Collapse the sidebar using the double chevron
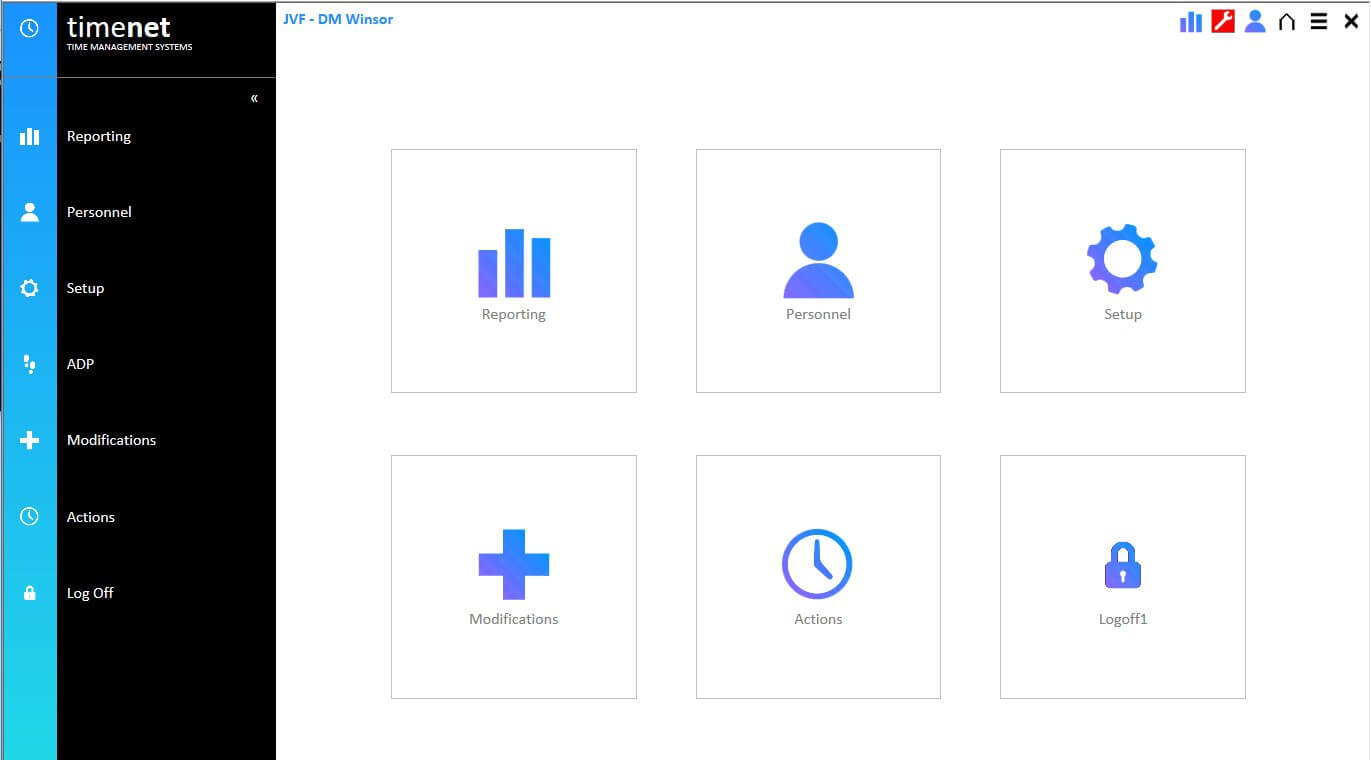The width and height of the screenshot is (1371, 760). (254, 97)
